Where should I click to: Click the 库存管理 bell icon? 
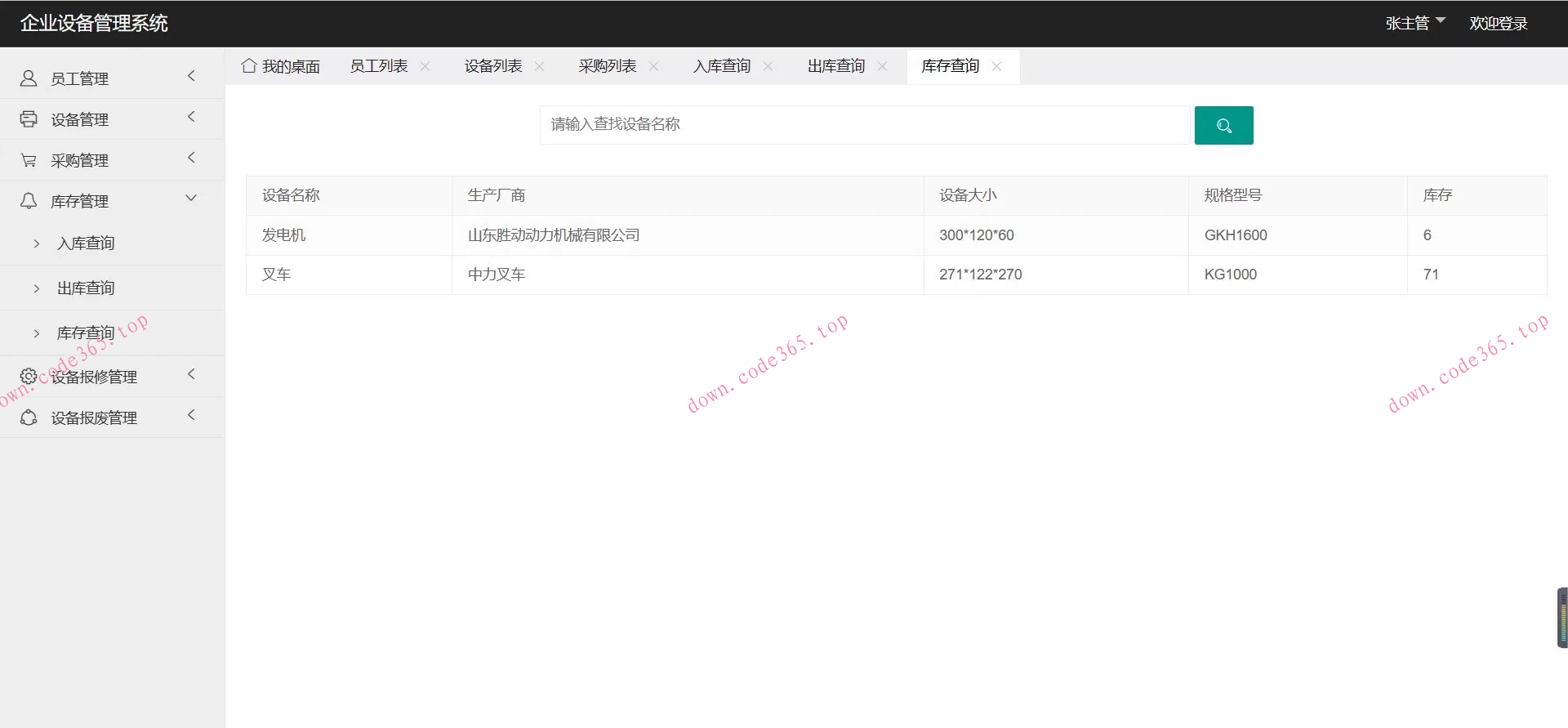click(29, 201)
